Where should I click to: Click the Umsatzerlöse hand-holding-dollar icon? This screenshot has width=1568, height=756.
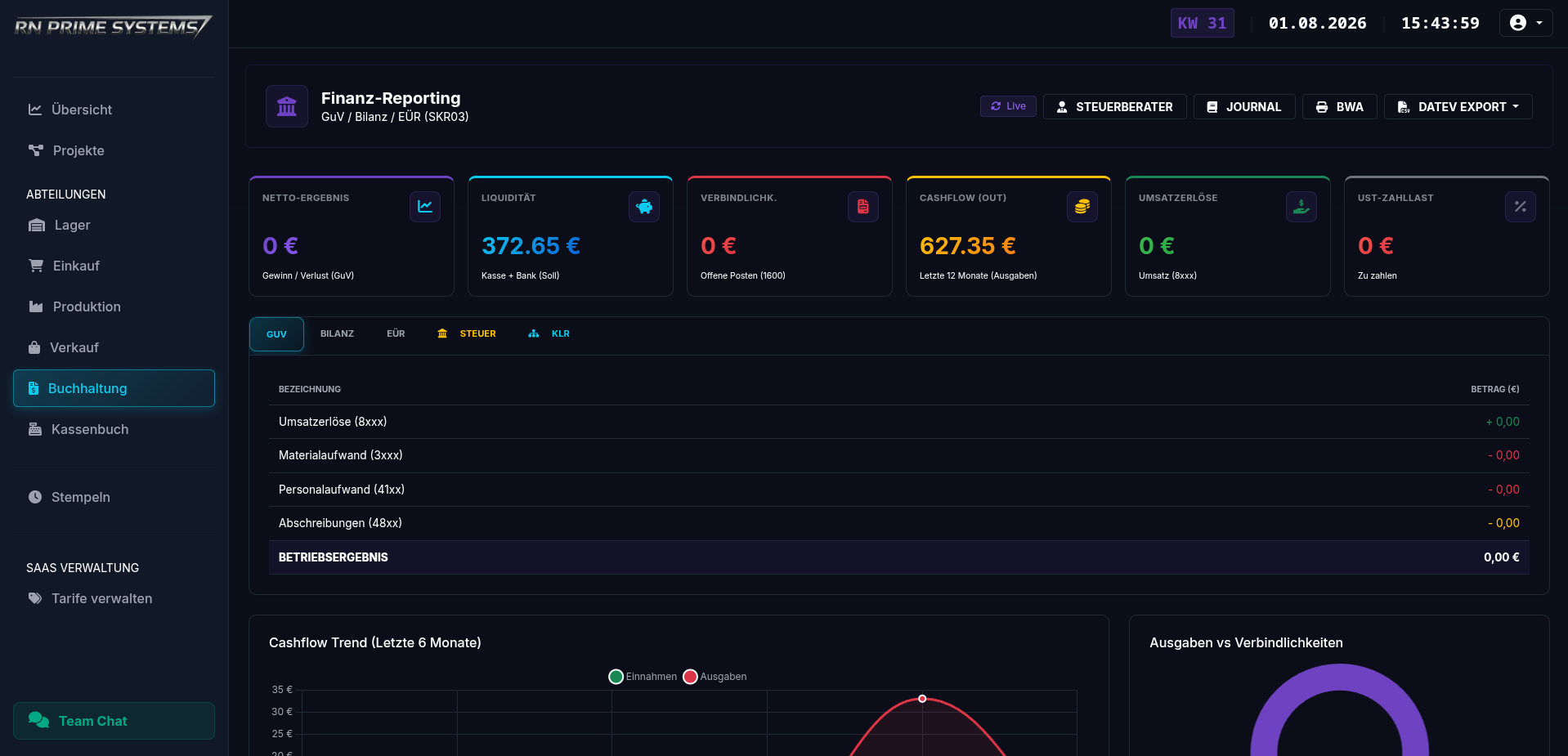1301,207
